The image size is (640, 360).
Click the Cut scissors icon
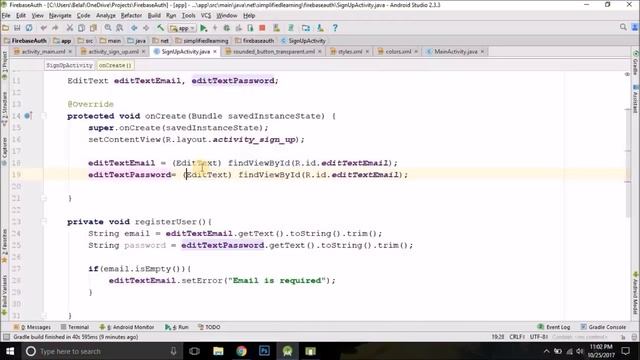(x=70, y=28)
